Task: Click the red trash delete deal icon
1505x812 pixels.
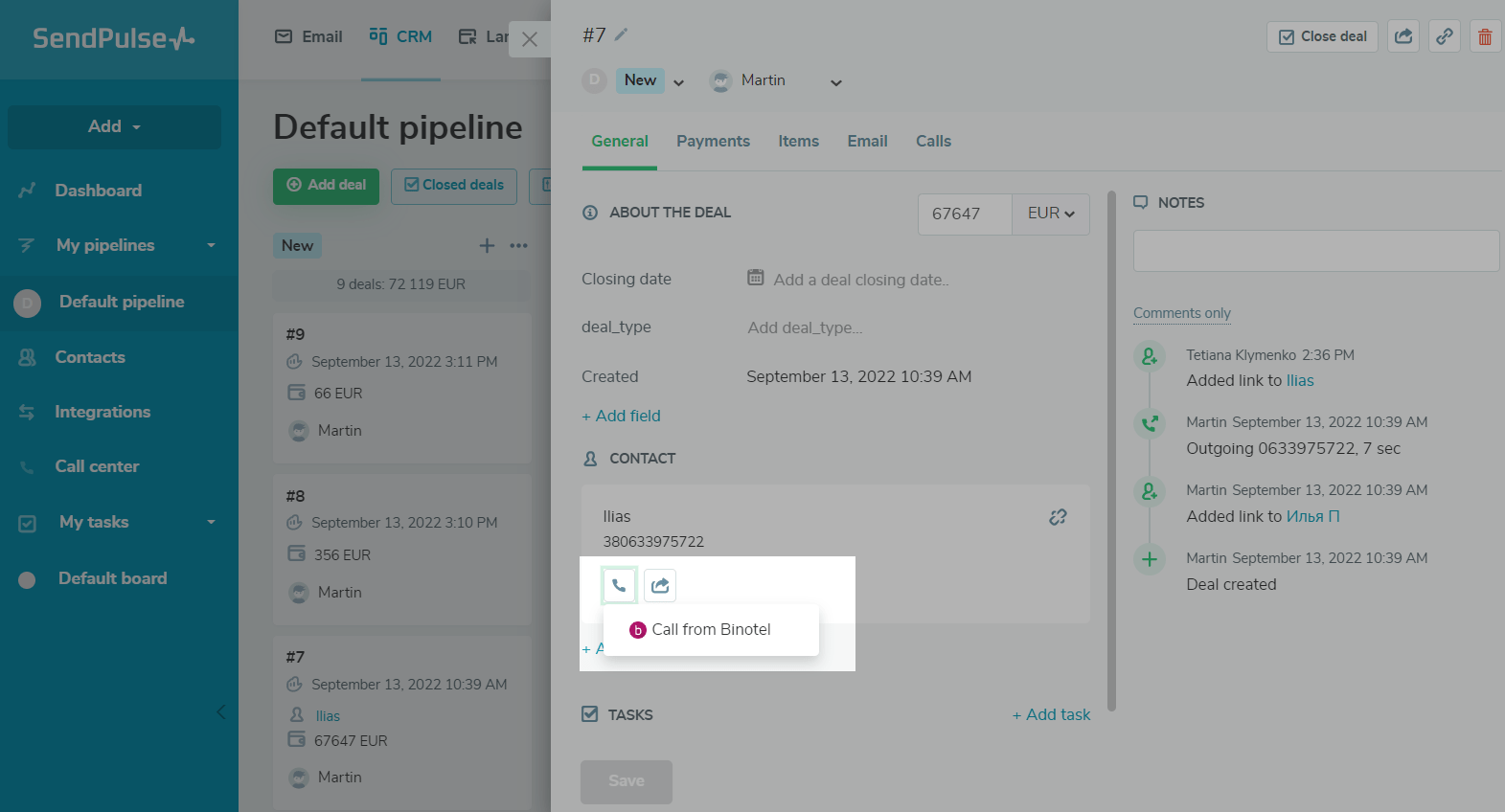Action: coord(1484,36)
